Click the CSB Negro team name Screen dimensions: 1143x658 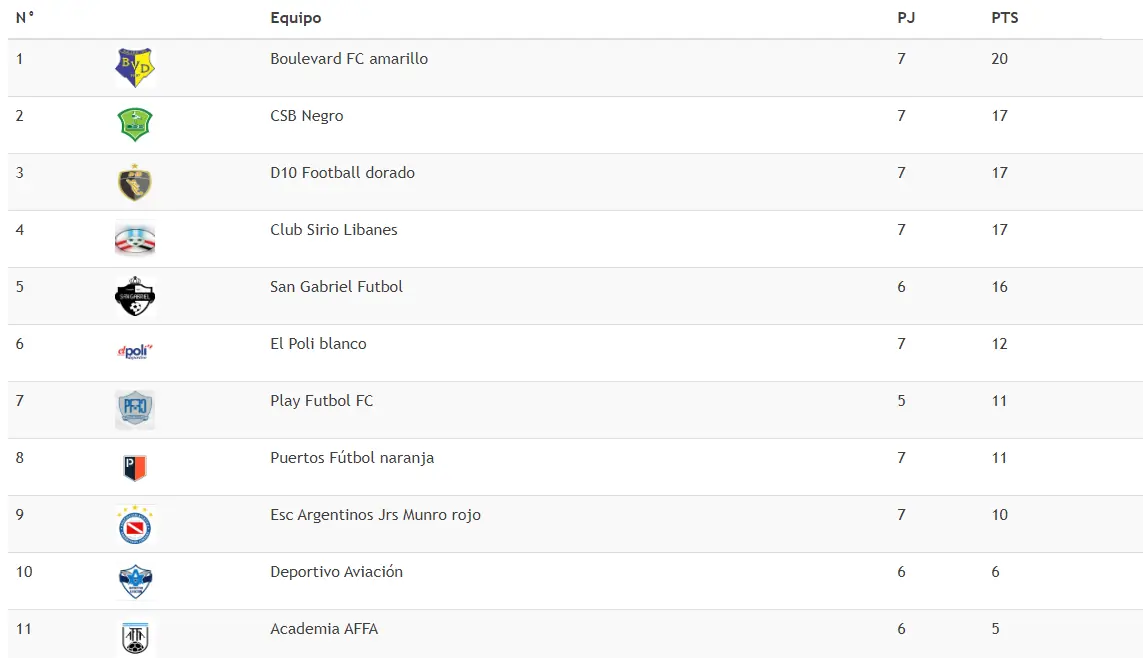(307, 116)
